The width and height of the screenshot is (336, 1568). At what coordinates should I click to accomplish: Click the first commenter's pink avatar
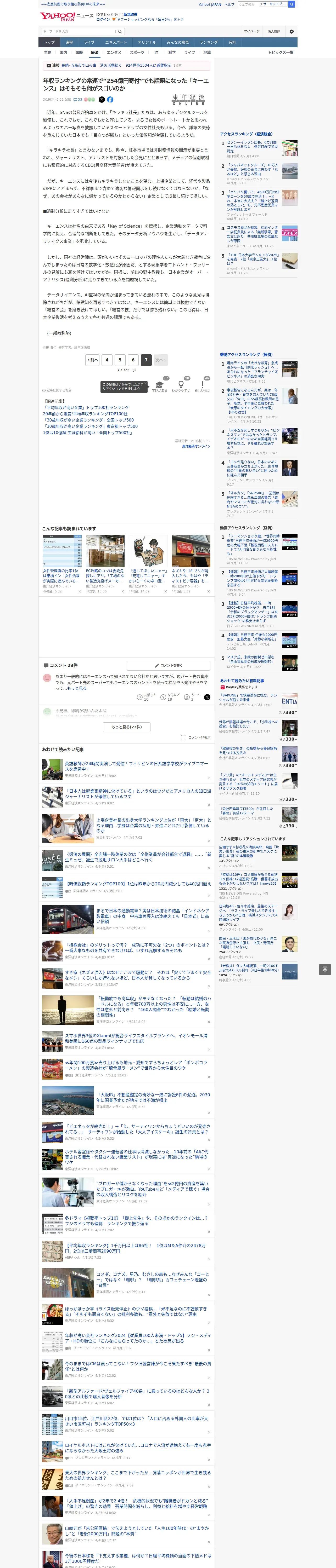coord(47,677)
